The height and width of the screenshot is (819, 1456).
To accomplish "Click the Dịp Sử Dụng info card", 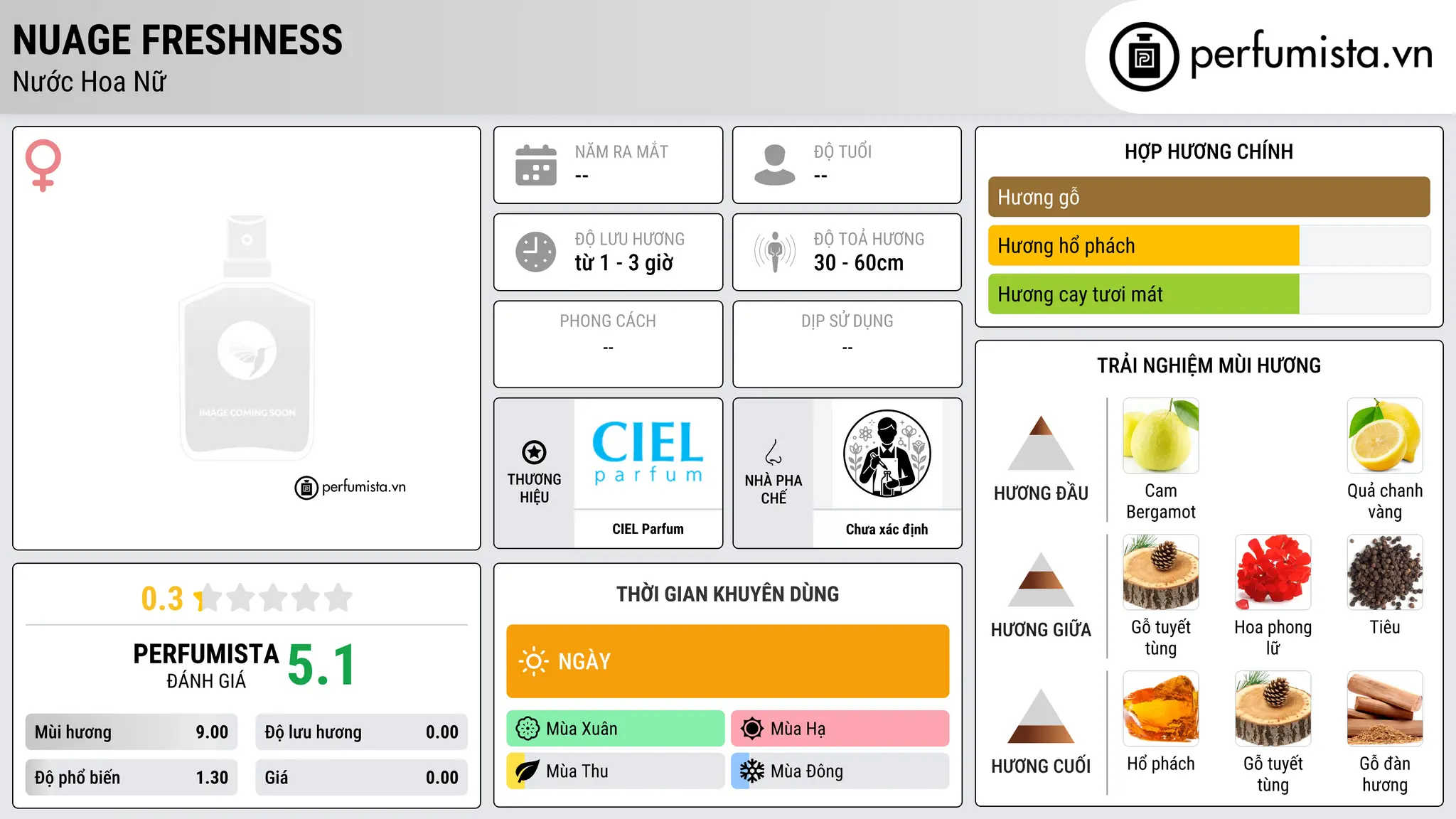I will point(847,344).
